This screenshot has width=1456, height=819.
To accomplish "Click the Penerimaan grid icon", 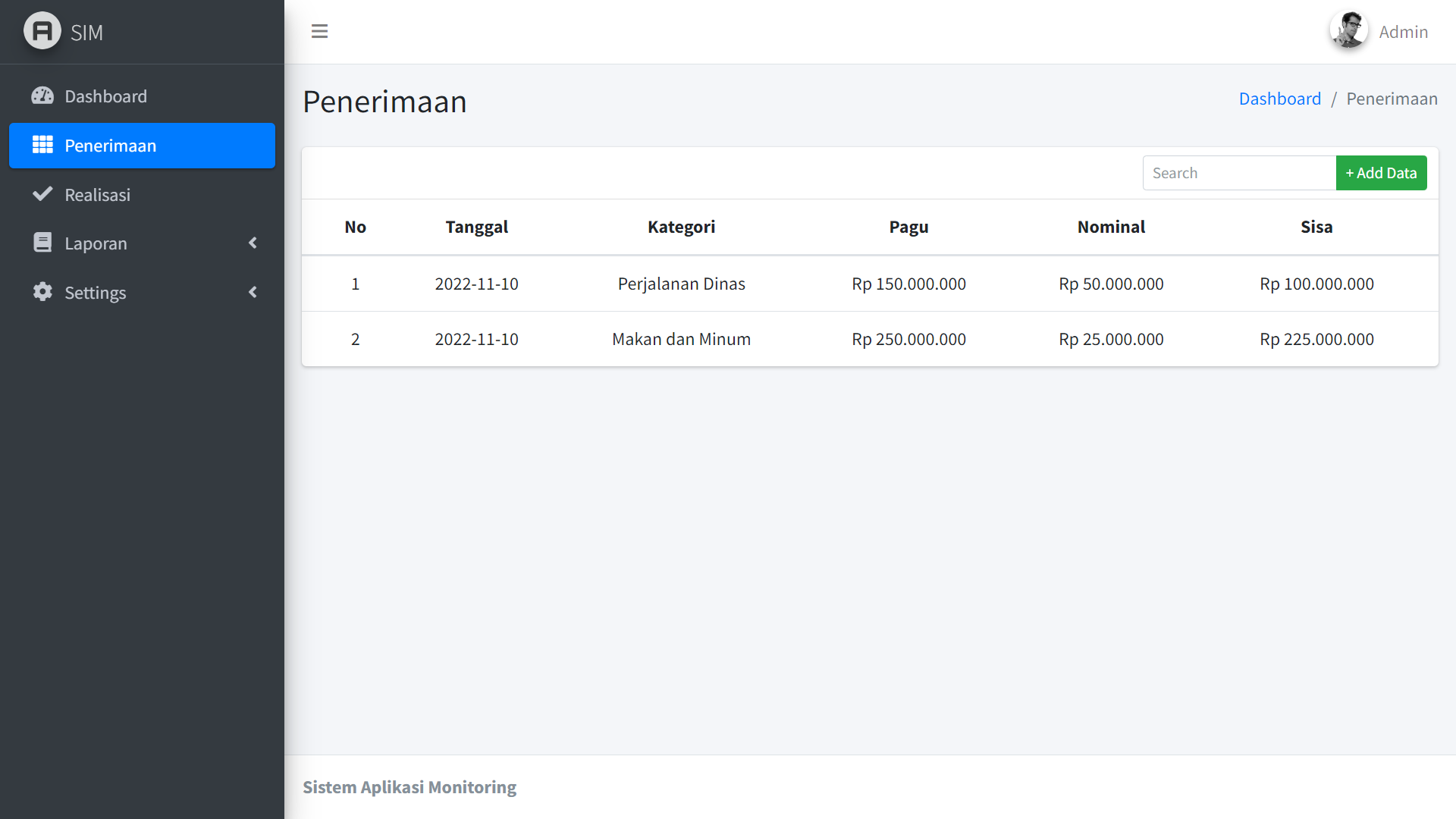I will click(x=42, y=145).
